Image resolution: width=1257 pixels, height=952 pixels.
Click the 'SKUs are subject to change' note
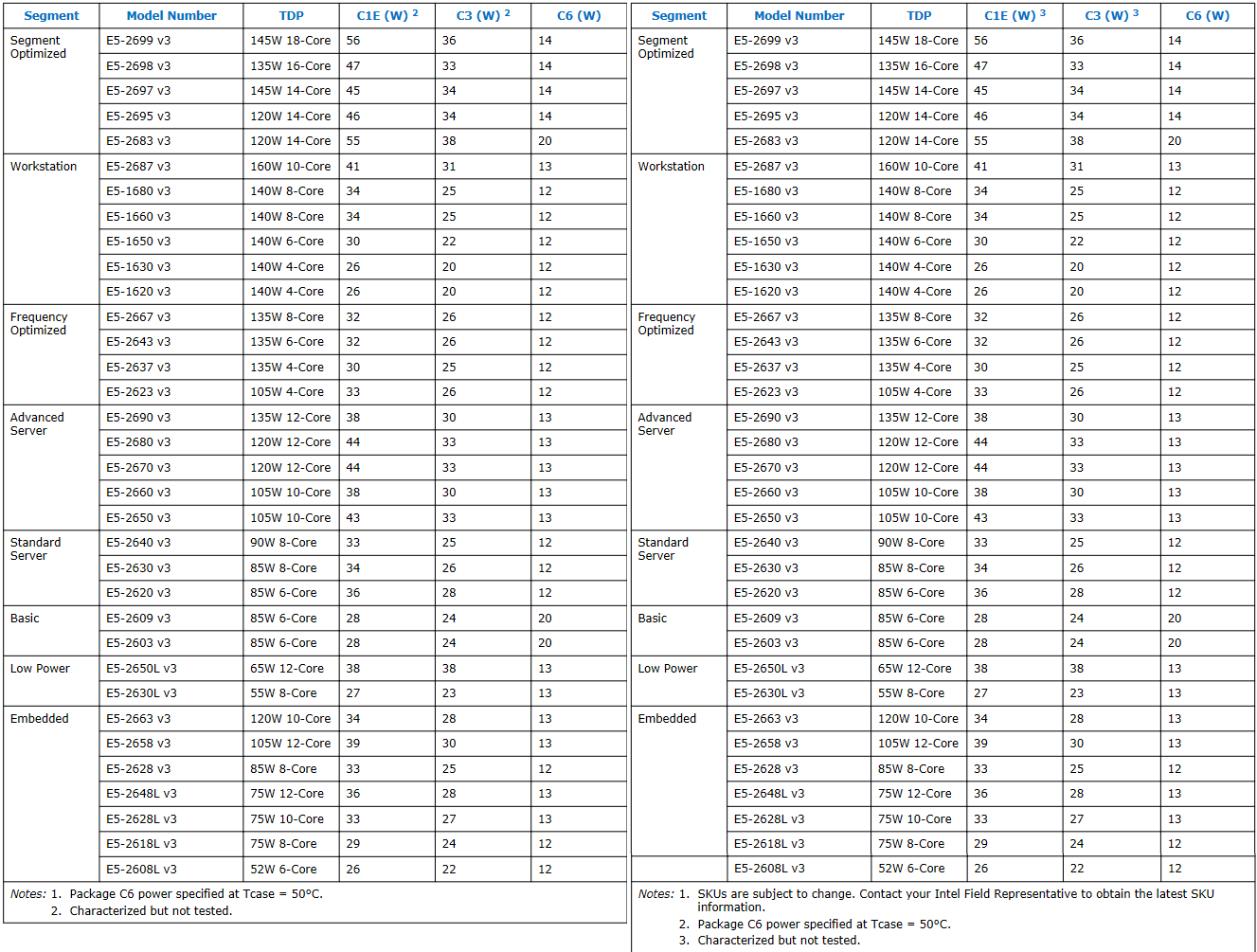point(956,901)
